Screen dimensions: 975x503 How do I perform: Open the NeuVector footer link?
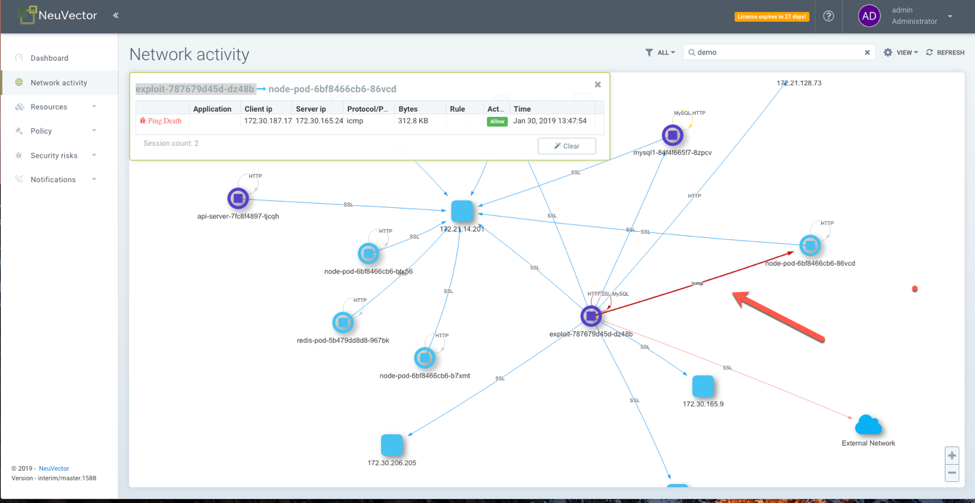coord(54,468)
